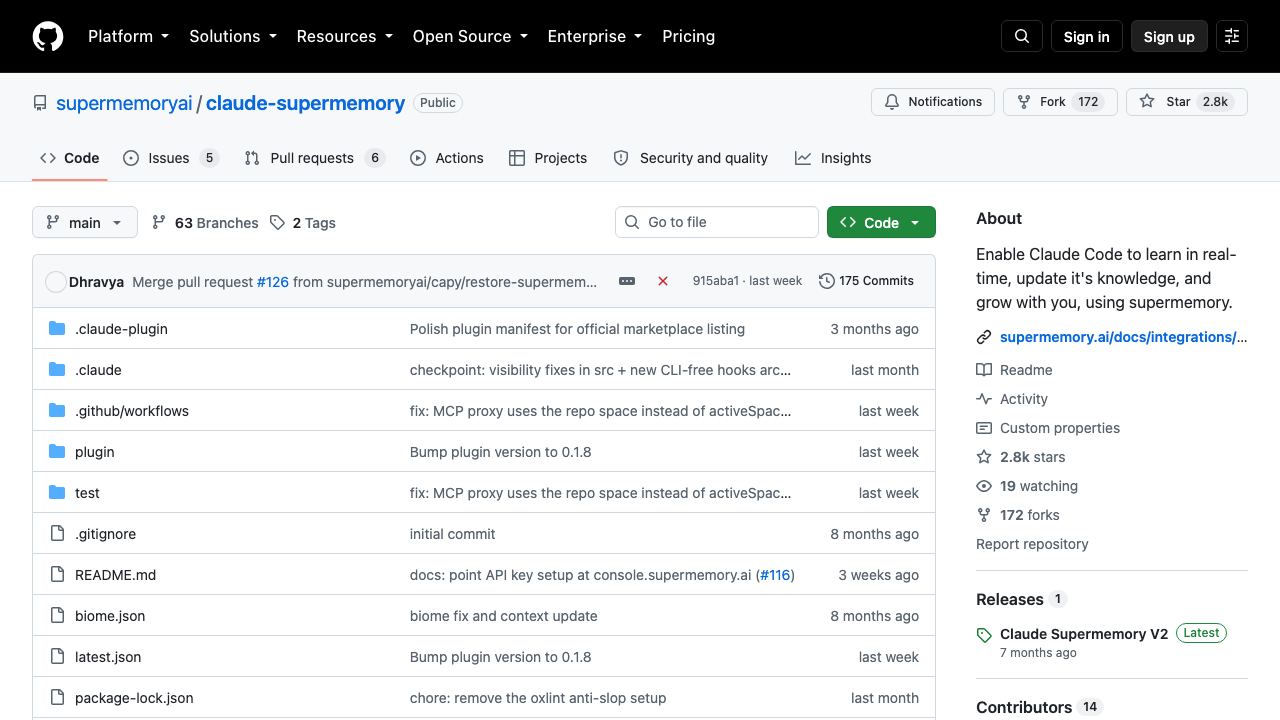
Task: Expand the Resources menu
Action: (x=344, y=36)
